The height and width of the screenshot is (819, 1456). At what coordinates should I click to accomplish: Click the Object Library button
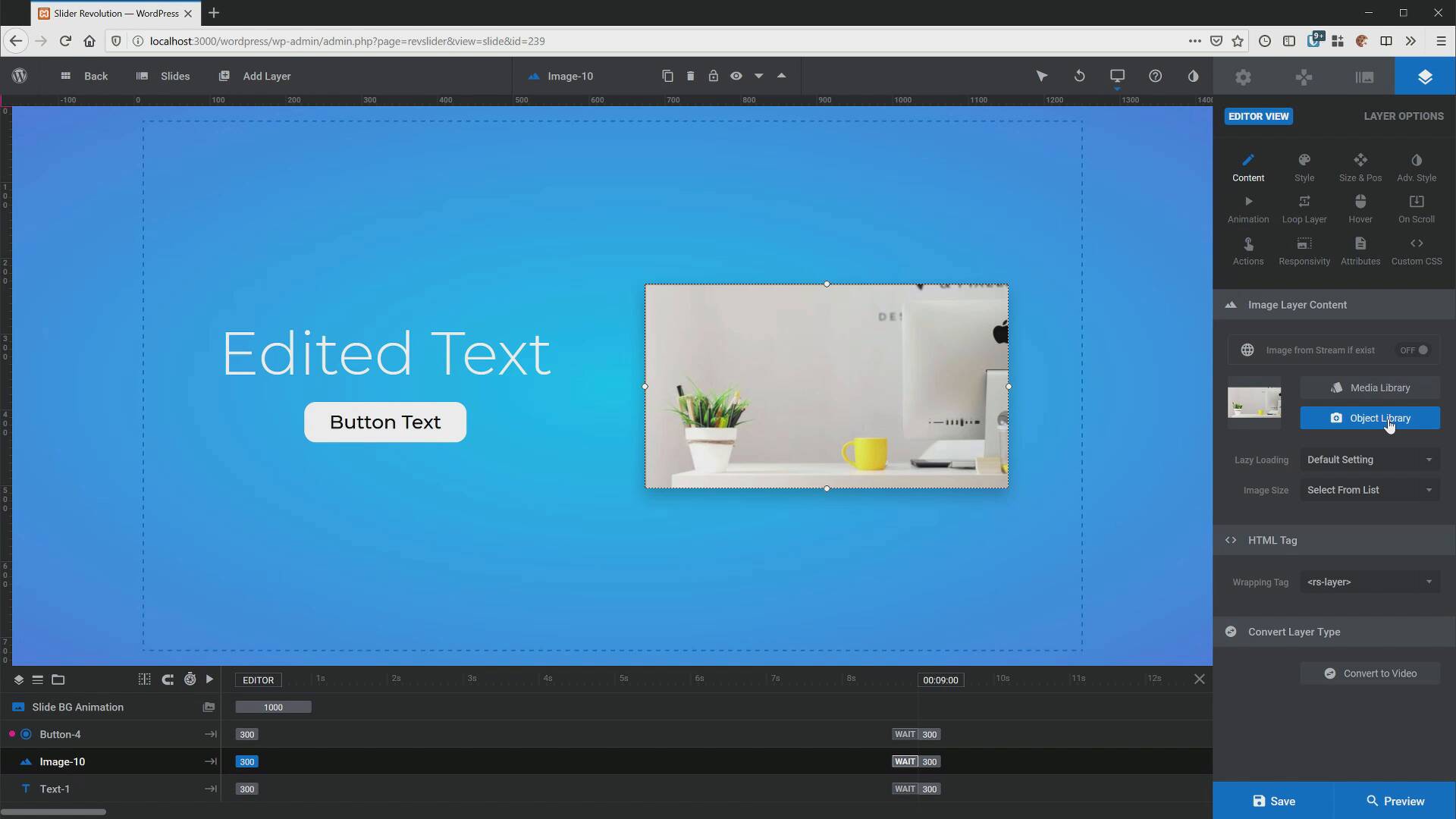(1370, 418)
